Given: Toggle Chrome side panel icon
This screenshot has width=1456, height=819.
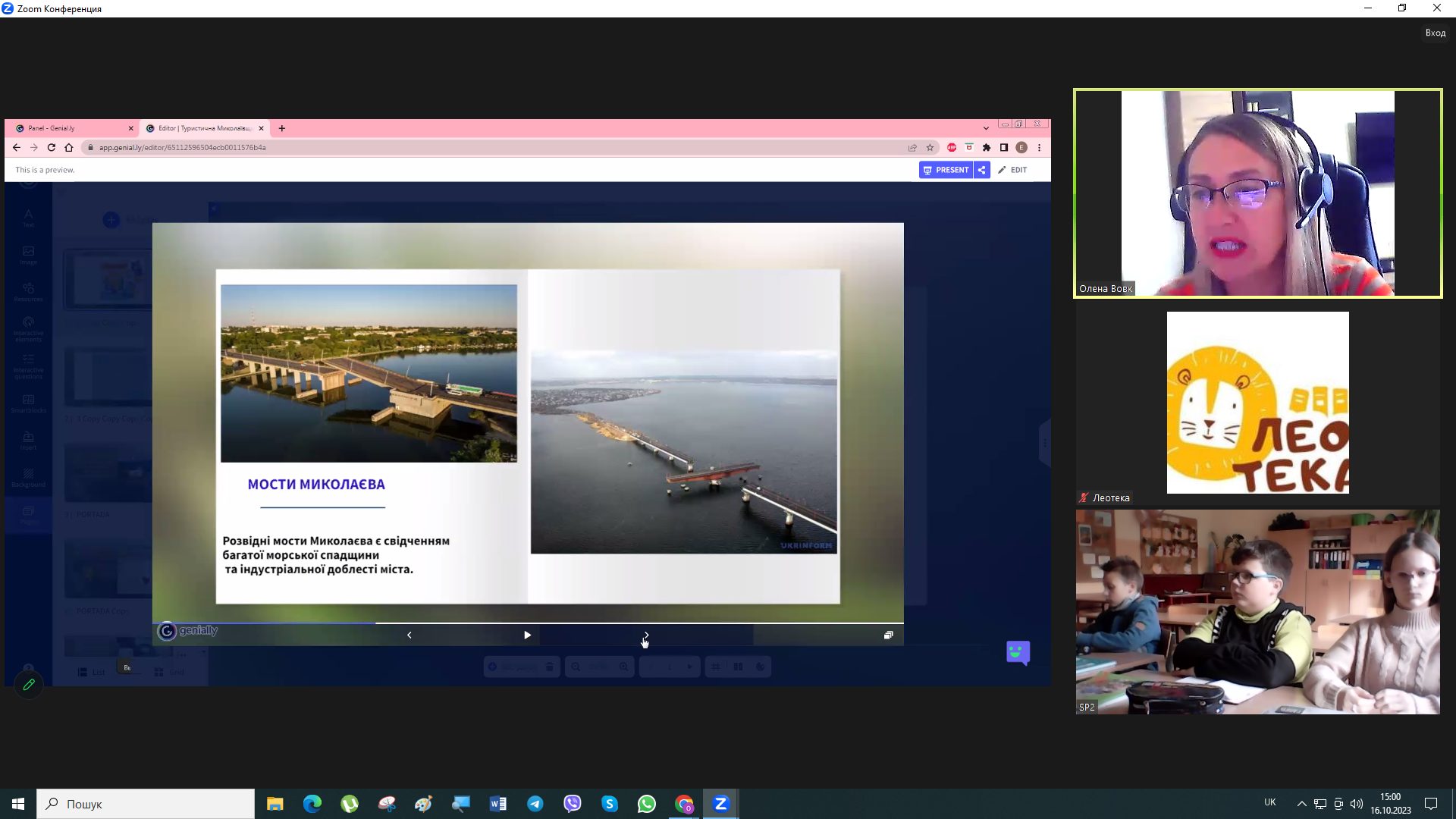Looking at the screenshot, I should tap(1004, 148).
